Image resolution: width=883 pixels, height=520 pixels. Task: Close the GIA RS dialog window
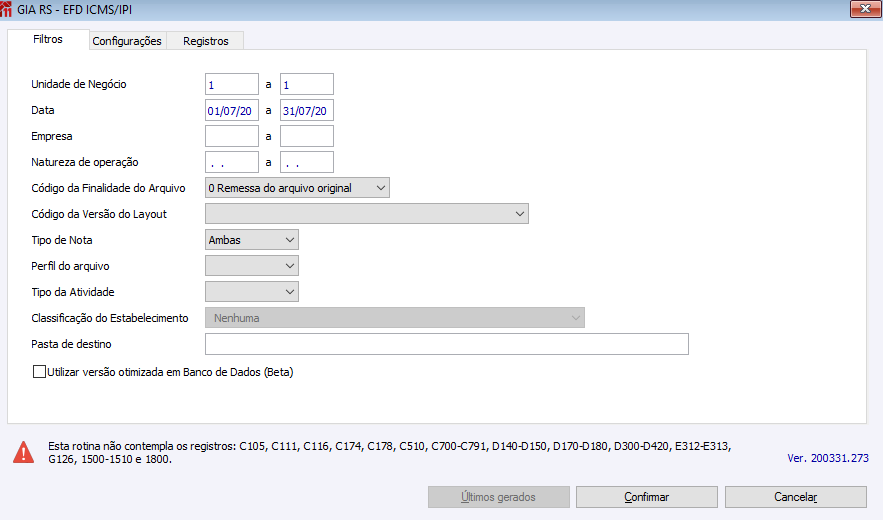pos(865,9)
